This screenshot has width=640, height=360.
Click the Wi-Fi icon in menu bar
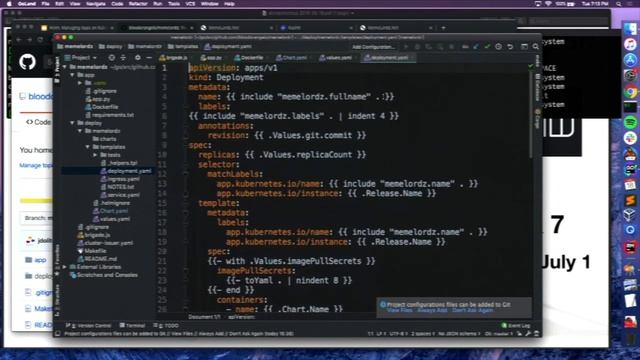(x=548, y=4)
